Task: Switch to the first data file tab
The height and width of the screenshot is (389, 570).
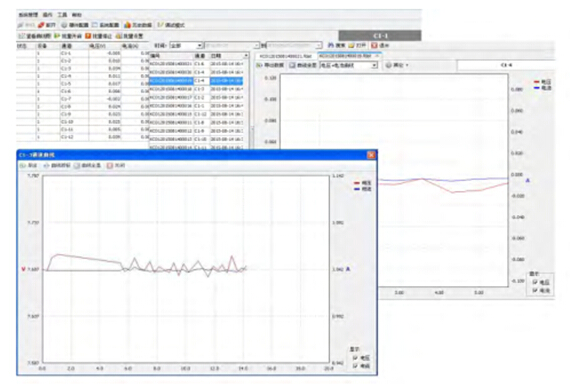Action: tap(286, 56)
